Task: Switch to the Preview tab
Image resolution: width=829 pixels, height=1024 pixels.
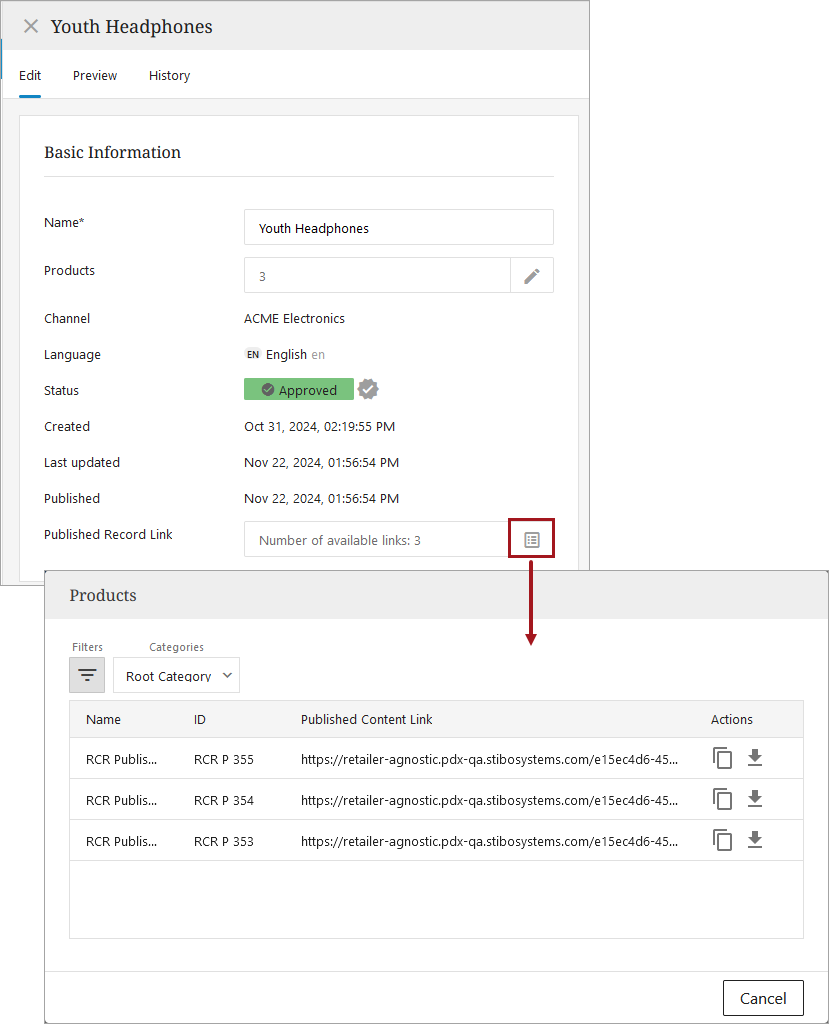Action: pos(95,76)
